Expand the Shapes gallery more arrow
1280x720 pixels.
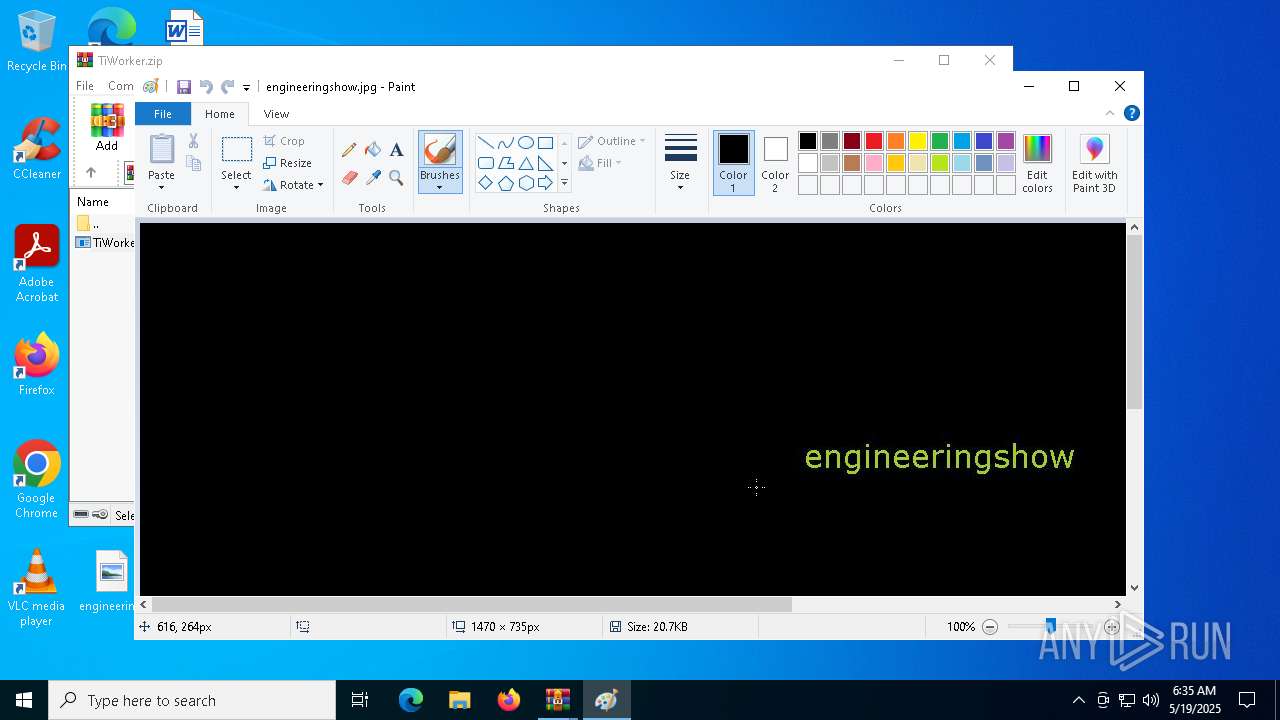click(564, 183)
